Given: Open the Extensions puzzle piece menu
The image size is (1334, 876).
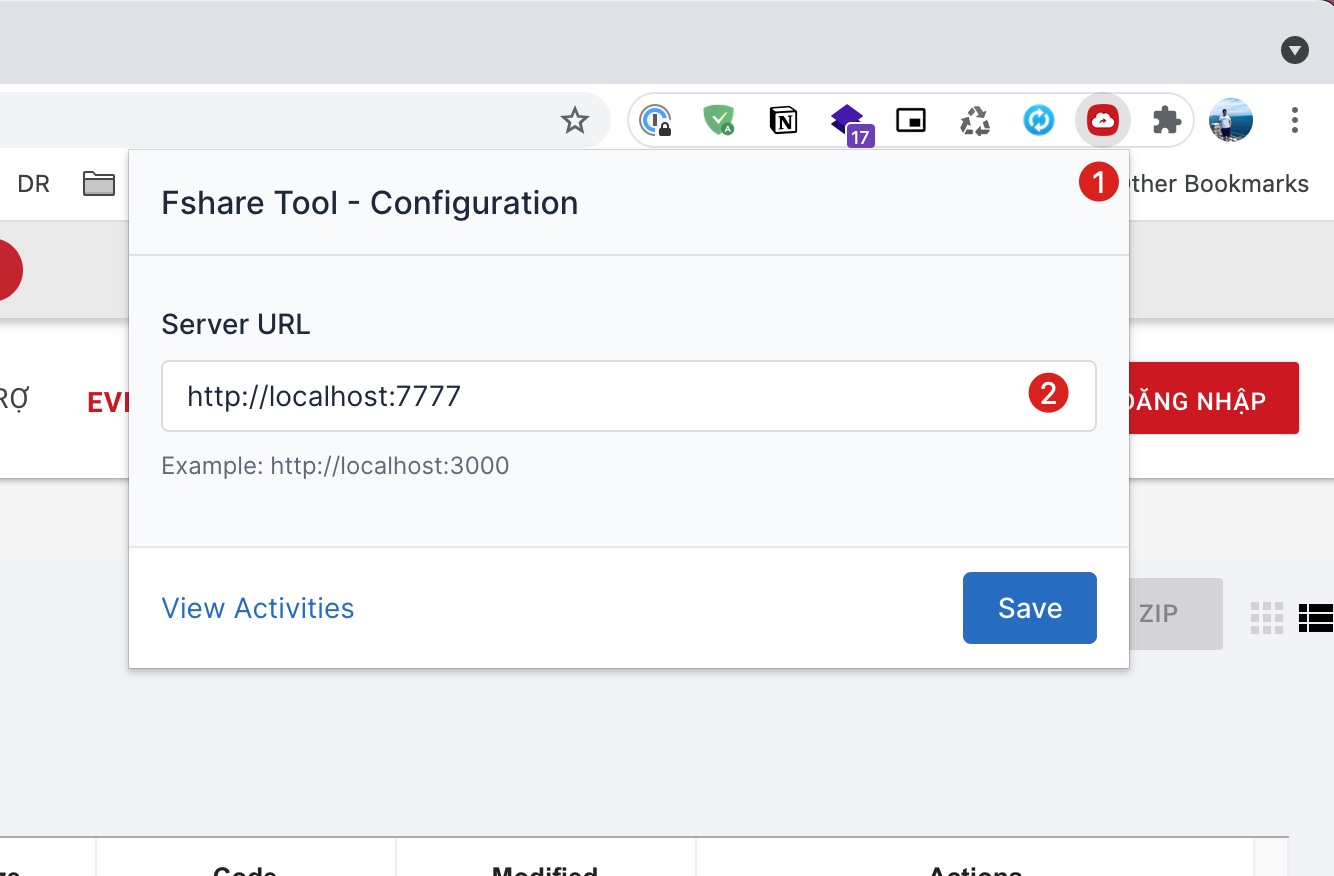Looking at the screenshot, I should 1167,121.
